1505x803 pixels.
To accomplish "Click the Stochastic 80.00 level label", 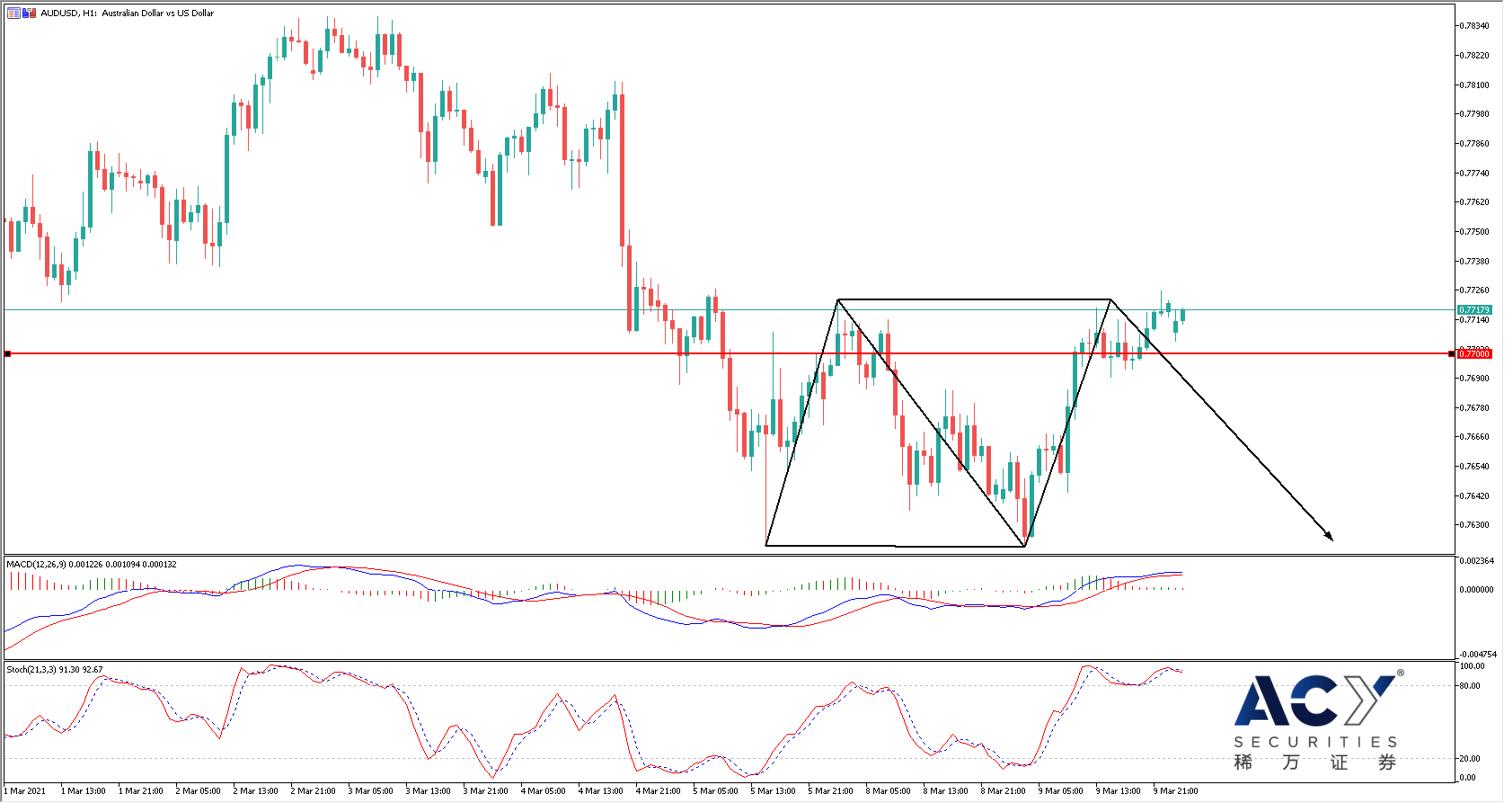I will (1471, 686).
